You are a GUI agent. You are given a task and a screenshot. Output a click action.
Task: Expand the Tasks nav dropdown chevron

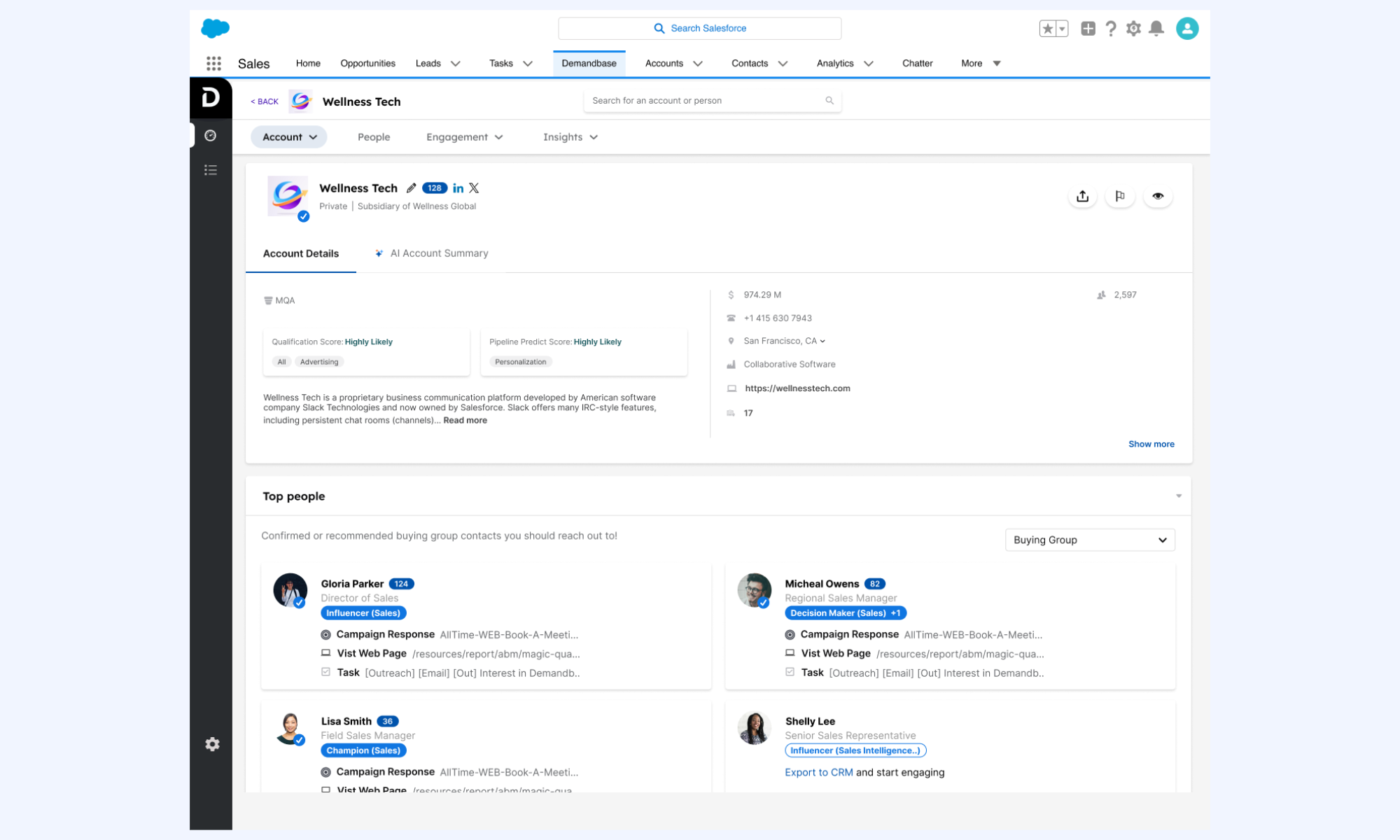pos(528,64)
